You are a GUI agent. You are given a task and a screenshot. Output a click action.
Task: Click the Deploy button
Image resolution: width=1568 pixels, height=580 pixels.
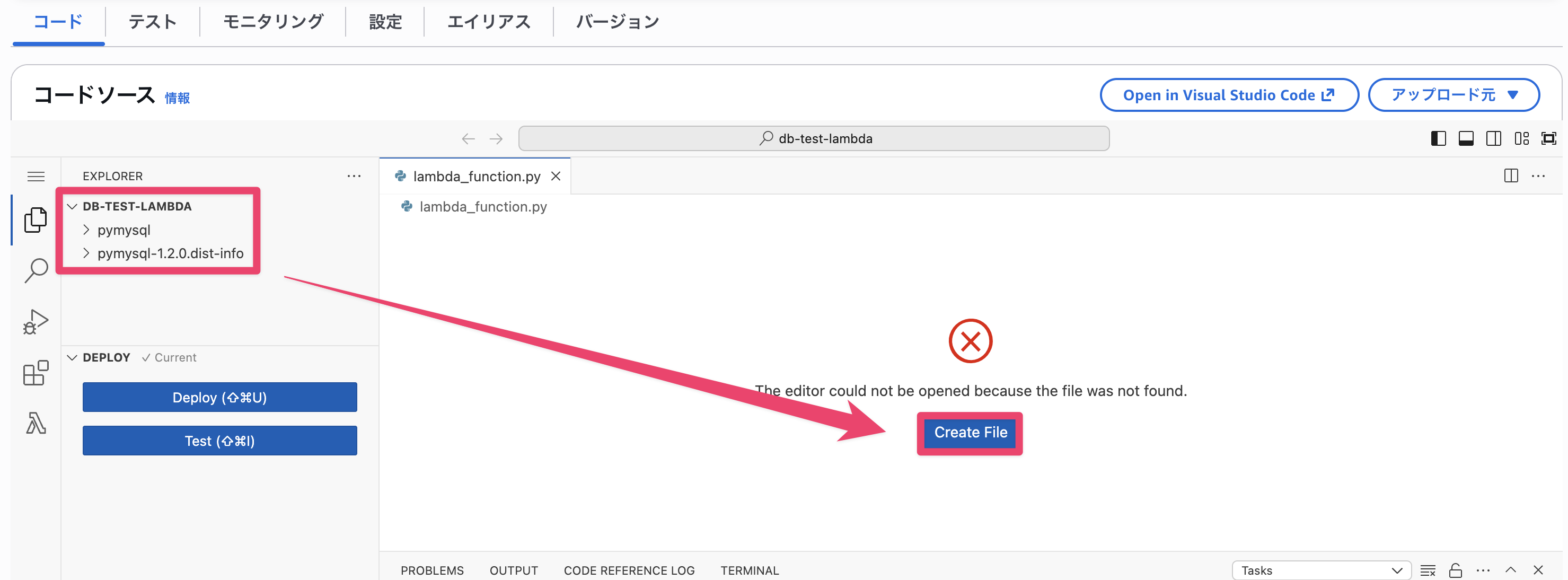click(220, 398)
